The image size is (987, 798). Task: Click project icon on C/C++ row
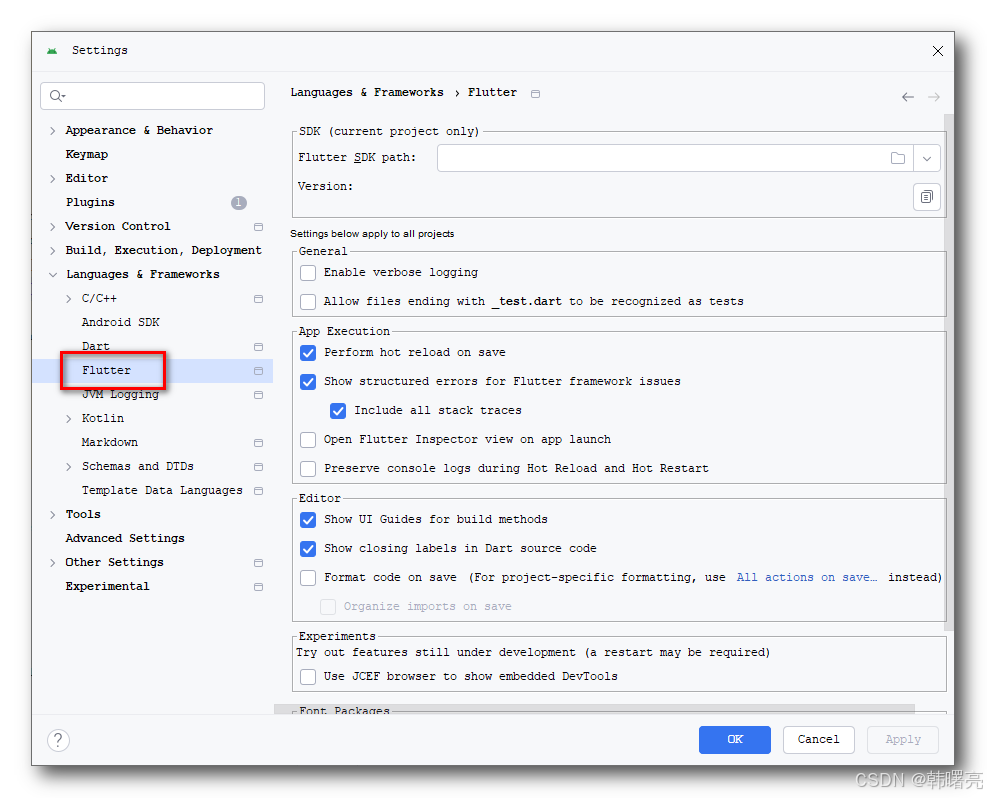click(258, 299)
